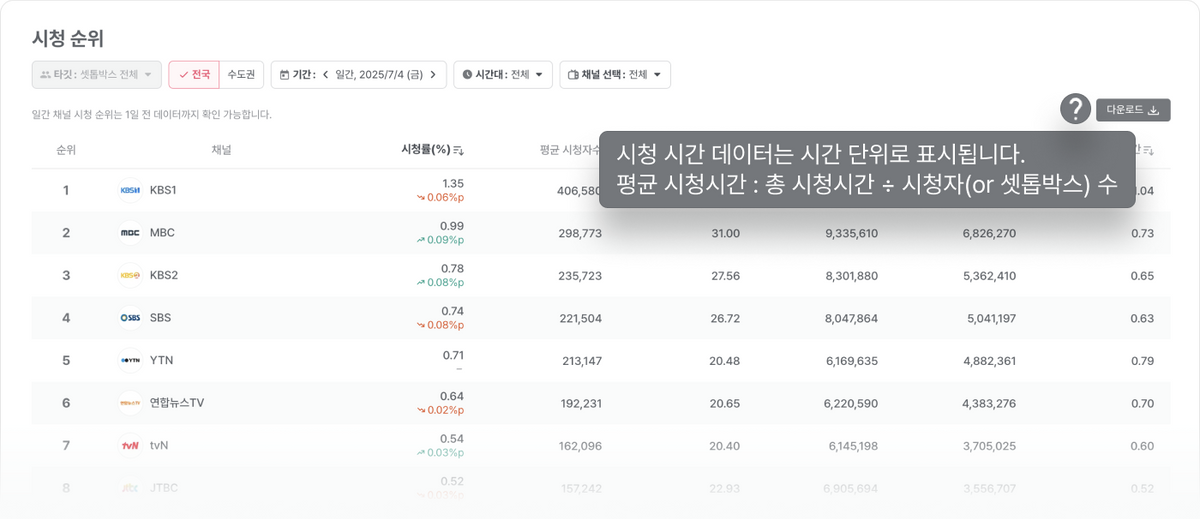Click tvN rating value 0.54
Screen dimensions: 1200x519
click(452, 439)
